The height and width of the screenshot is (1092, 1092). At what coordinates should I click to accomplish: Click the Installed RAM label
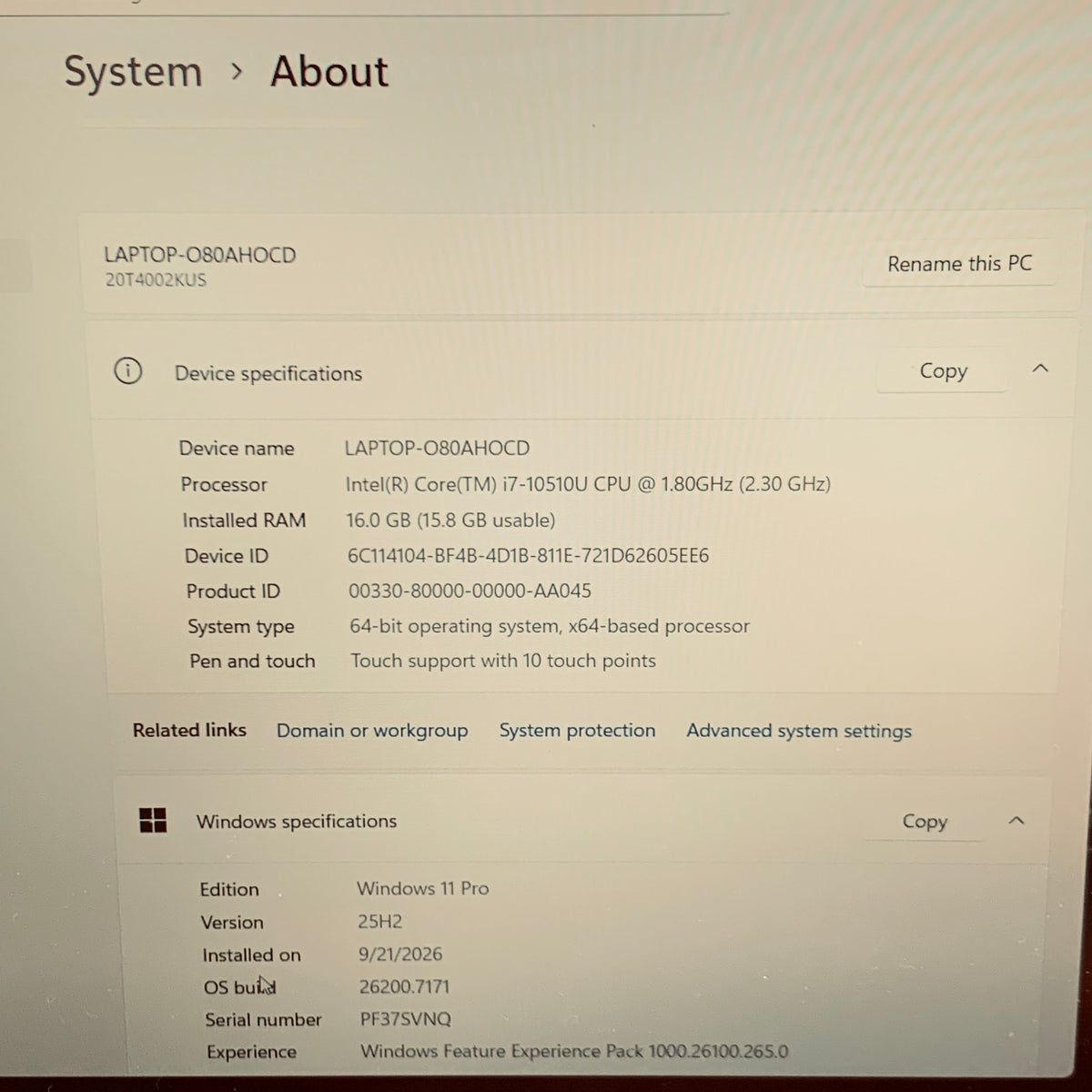tap(244, 521)
